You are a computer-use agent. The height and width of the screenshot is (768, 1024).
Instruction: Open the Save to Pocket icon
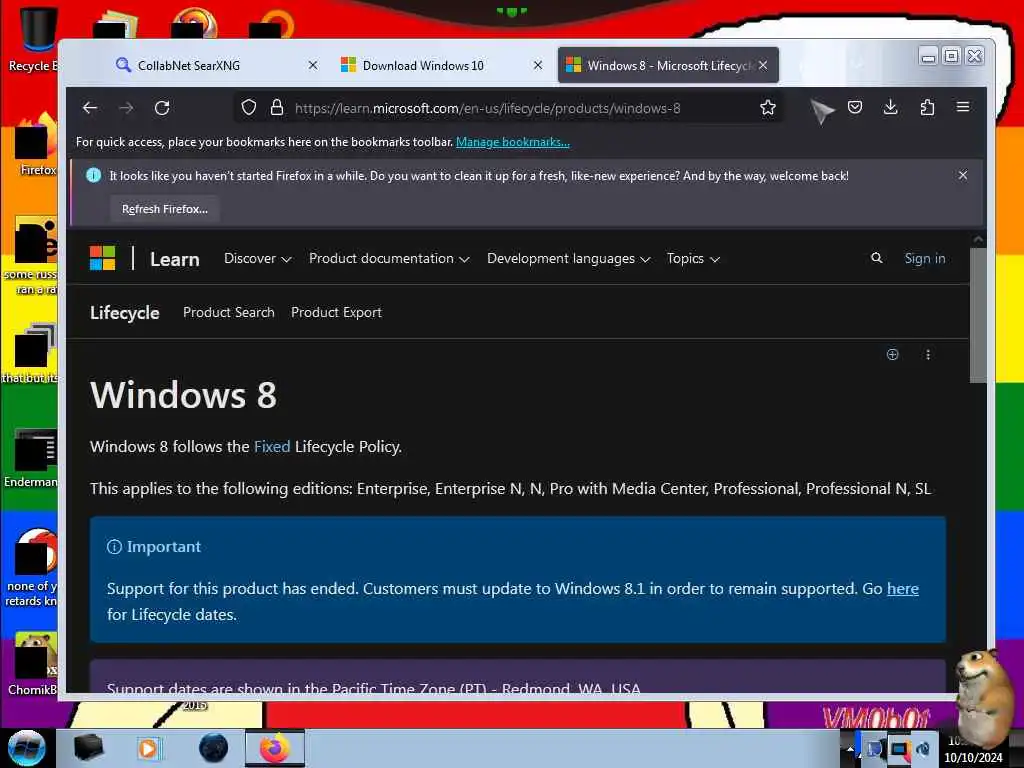(x=855, y=108)
